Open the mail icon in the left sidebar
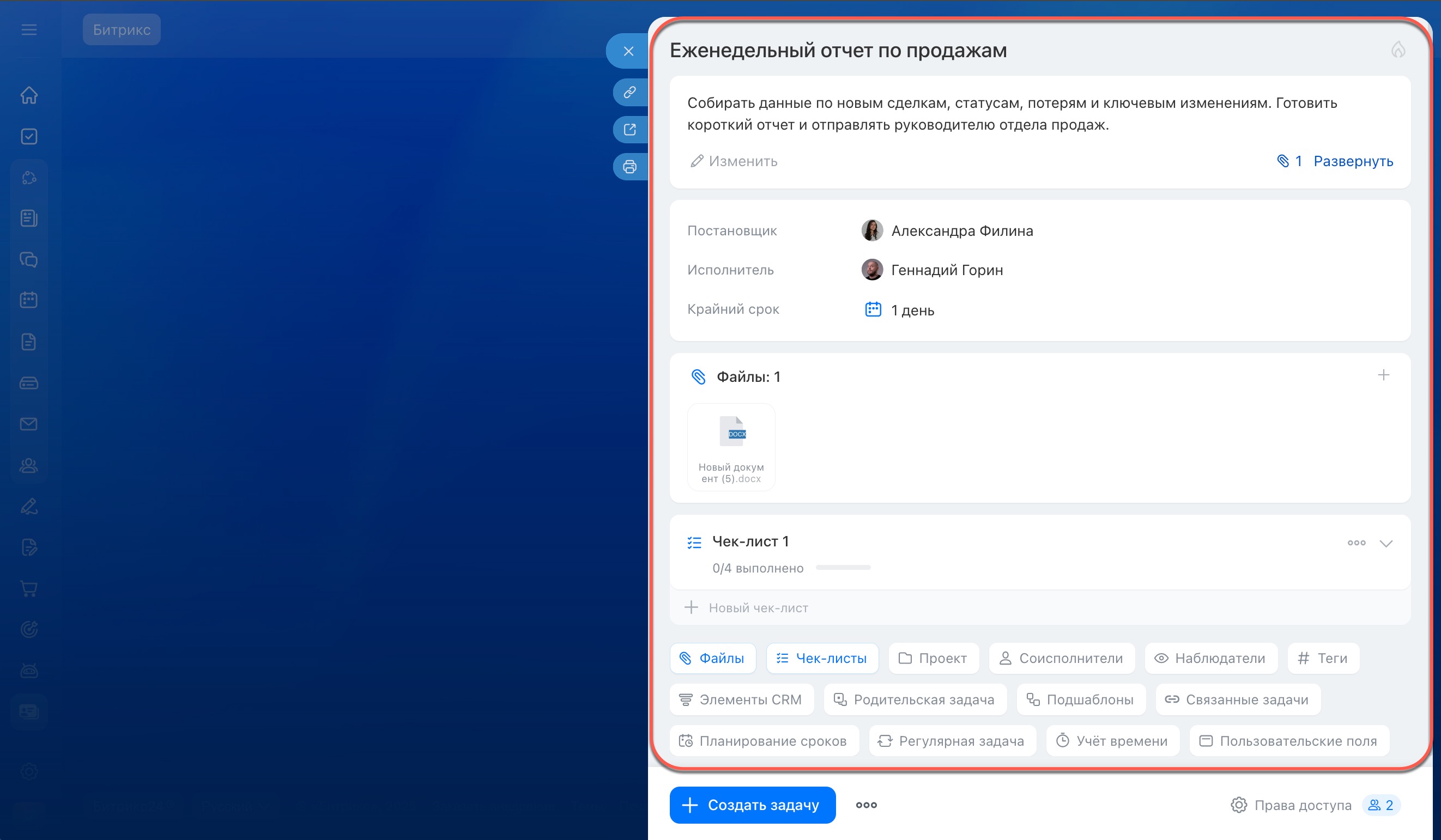The width and height of the screenshot is (1441, 840). 28,424
